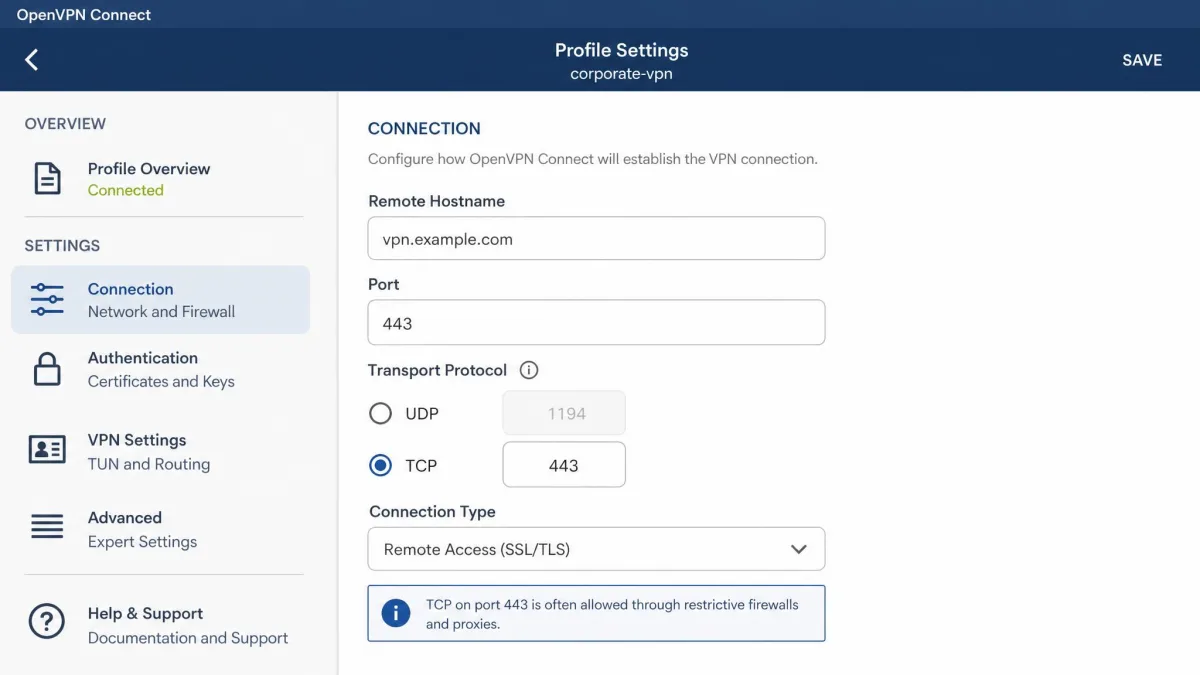Click the Remote Hostname label
This screenshot has width=1200, height=675.
[436, 201]
